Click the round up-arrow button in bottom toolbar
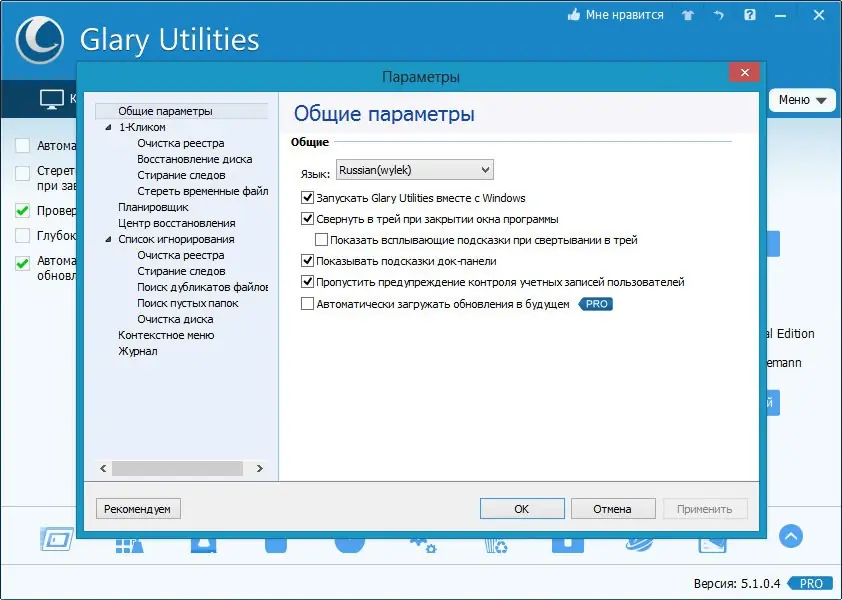Screen dimensions: 842x600 click(790, 536)
